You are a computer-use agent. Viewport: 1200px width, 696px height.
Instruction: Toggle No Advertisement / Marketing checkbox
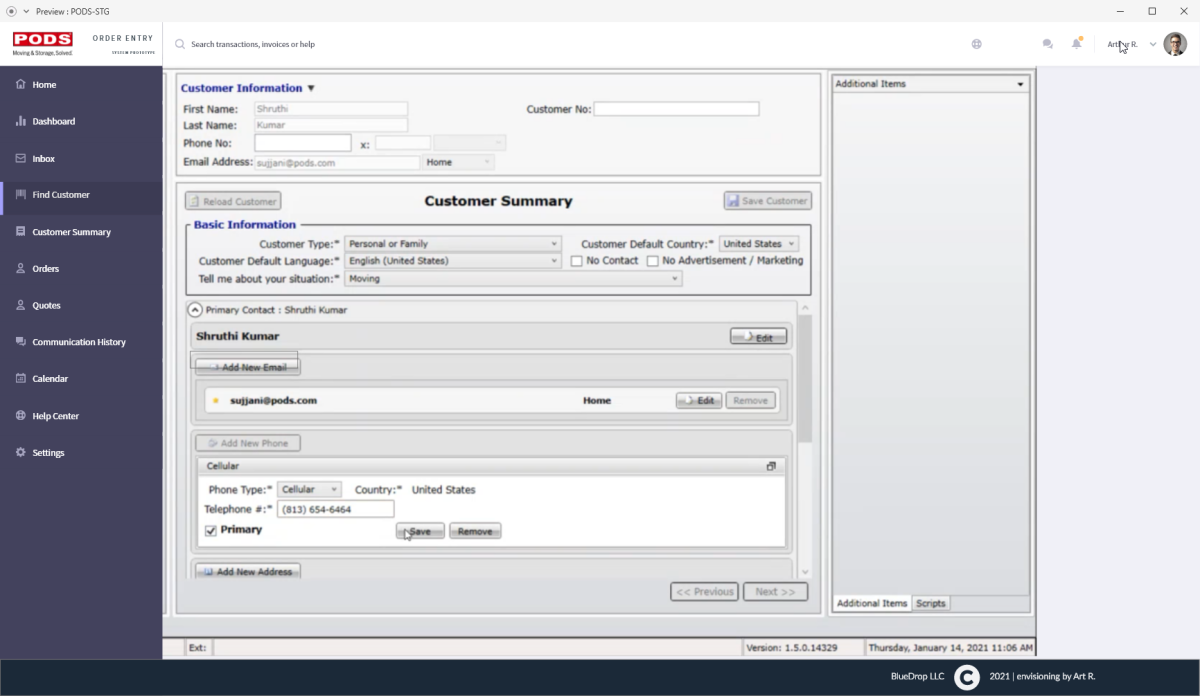[x=653, y=261]
